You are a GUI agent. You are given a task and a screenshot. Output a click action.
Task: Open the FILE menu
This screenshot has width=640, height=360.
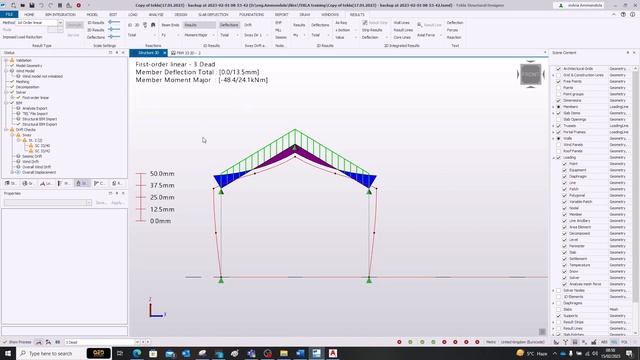tap(9, 14)
